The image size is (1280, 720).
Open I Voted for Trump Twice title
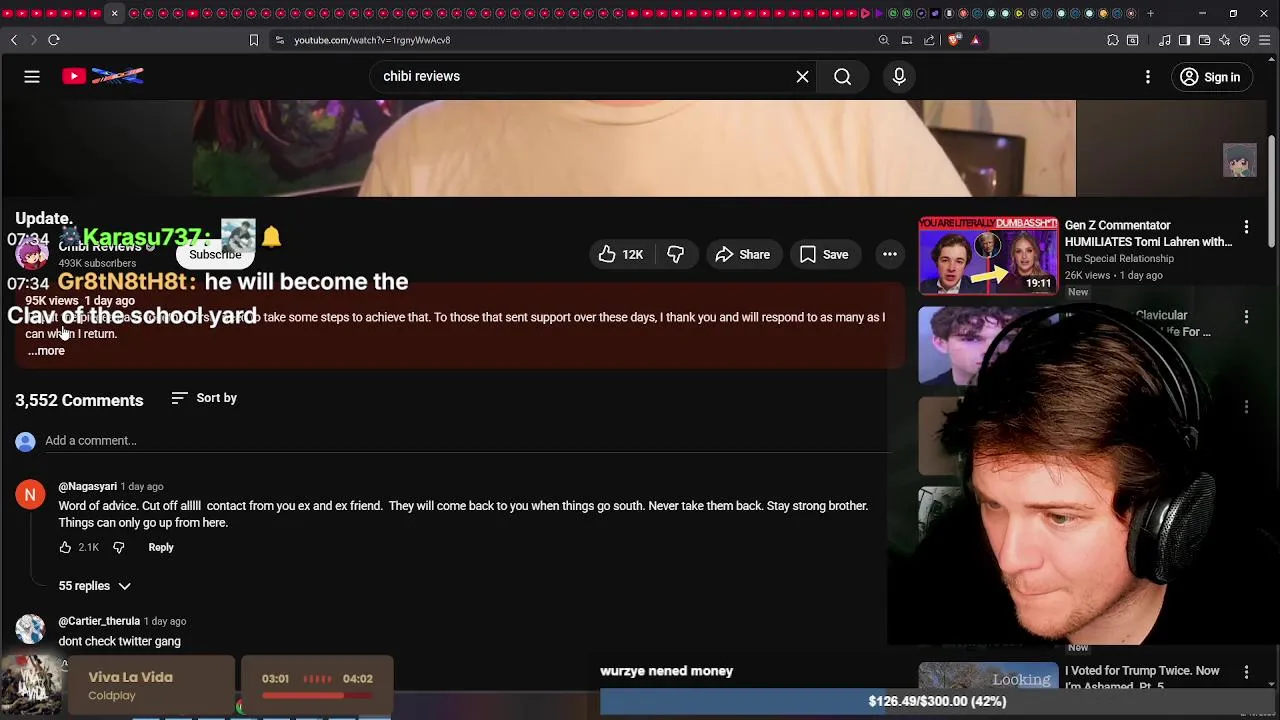1142,678
